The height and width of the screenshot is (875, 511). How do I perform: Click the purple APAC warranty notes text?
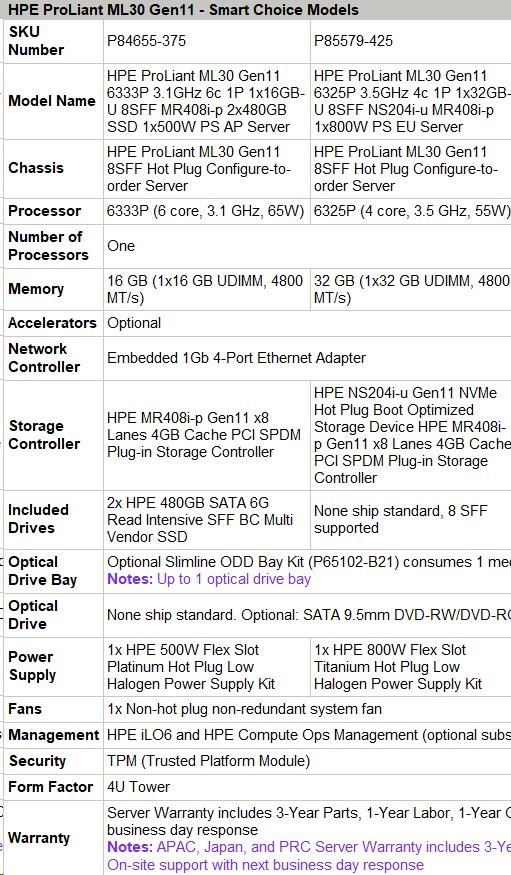click(309, 856)
